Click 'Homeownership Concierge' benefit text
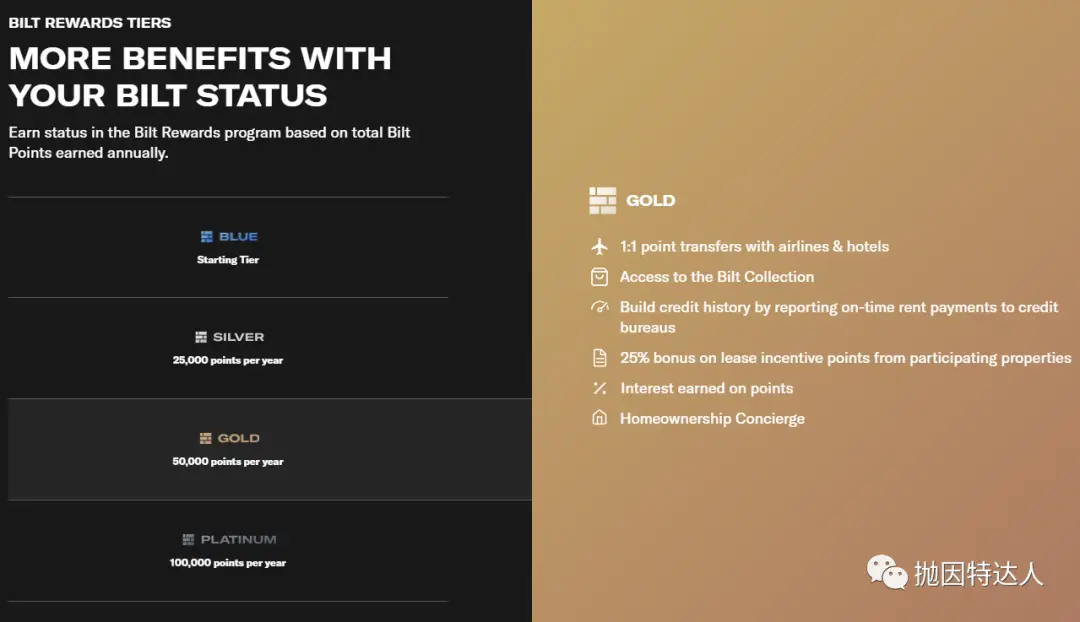 [x=712, y=418]
